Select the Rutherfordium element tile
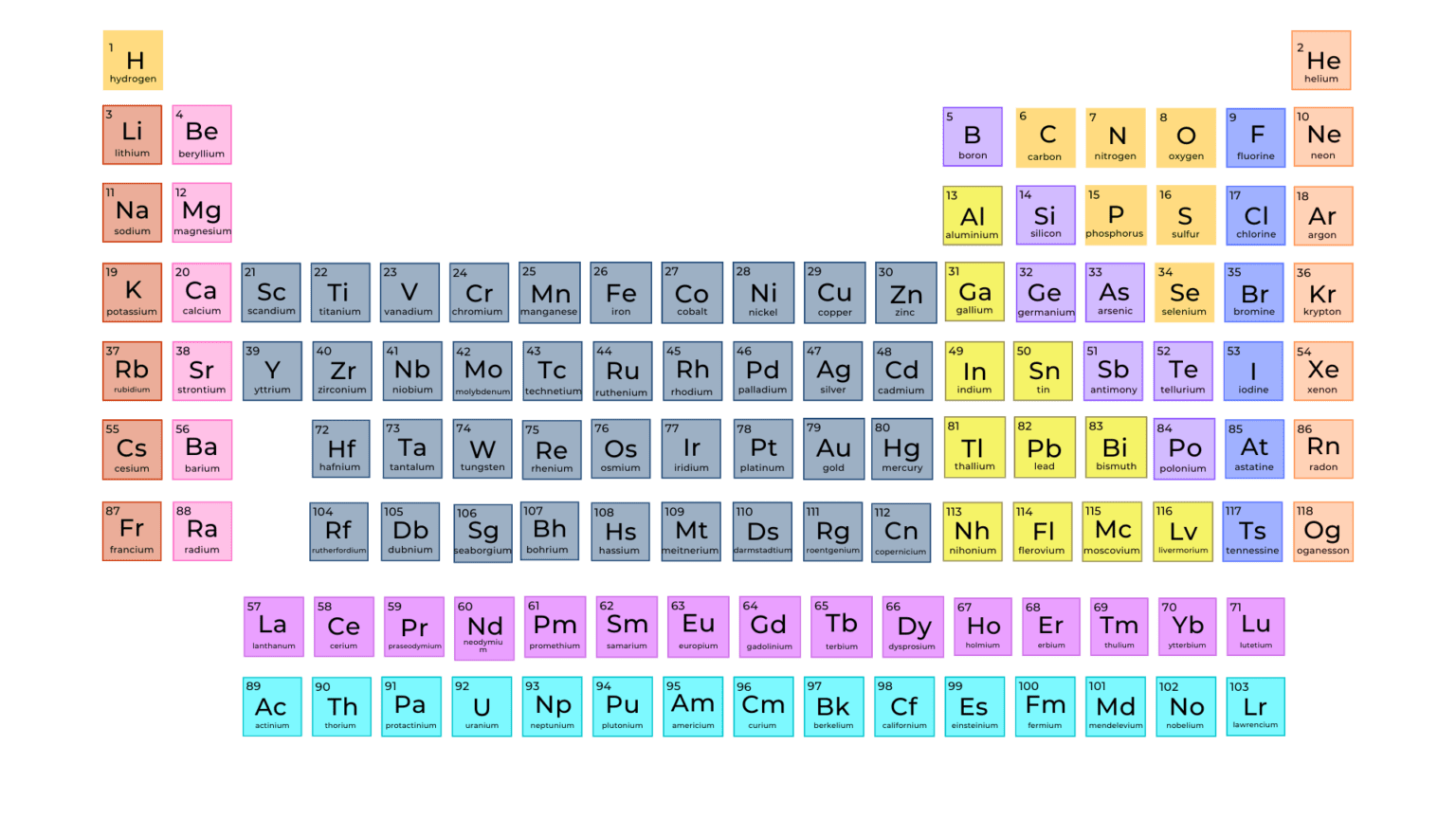Viewport: 1456px width, 819px height. [x=339, y=532]
